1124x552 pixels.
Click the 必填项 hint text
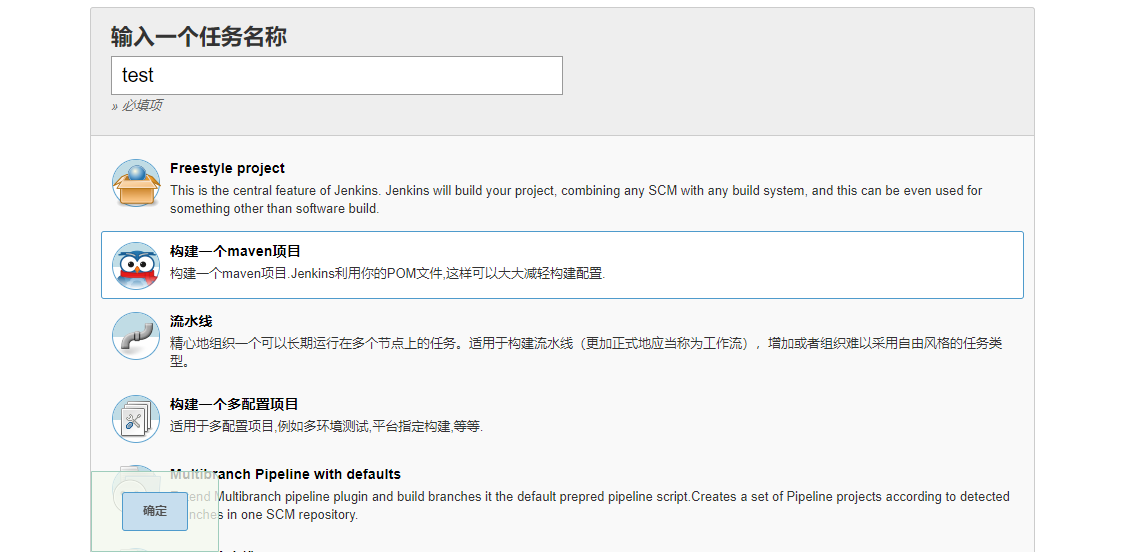pyautogui.click(x=136, y=105)
